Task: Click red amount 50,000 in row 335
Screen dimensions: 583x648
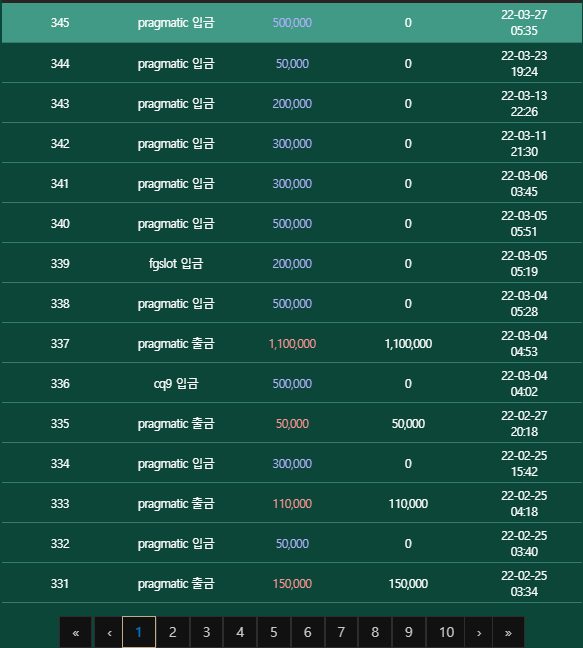Action: click(x=292, y=424)
